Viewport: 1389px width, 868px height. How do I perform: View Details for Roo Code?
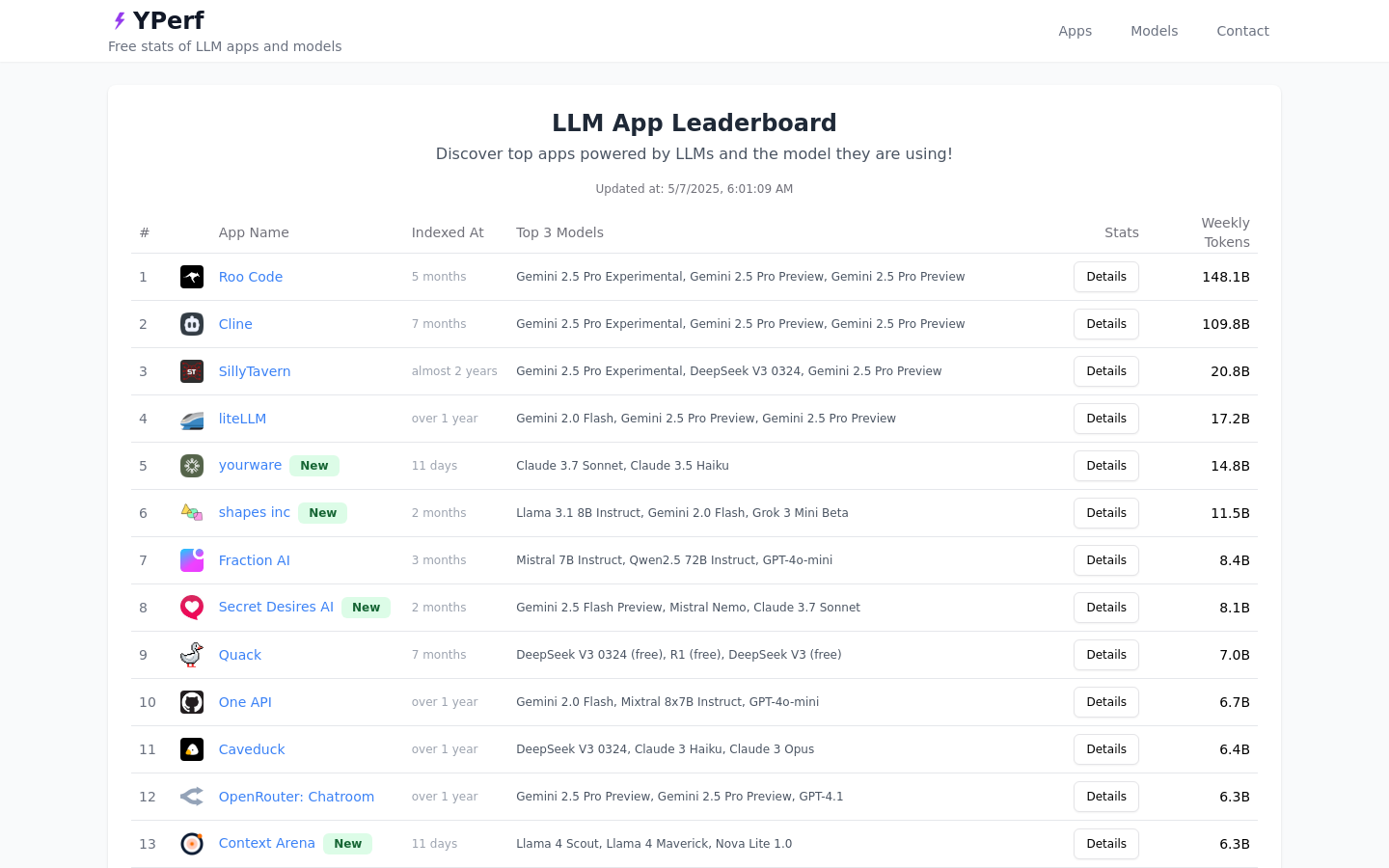point(1106,277)
